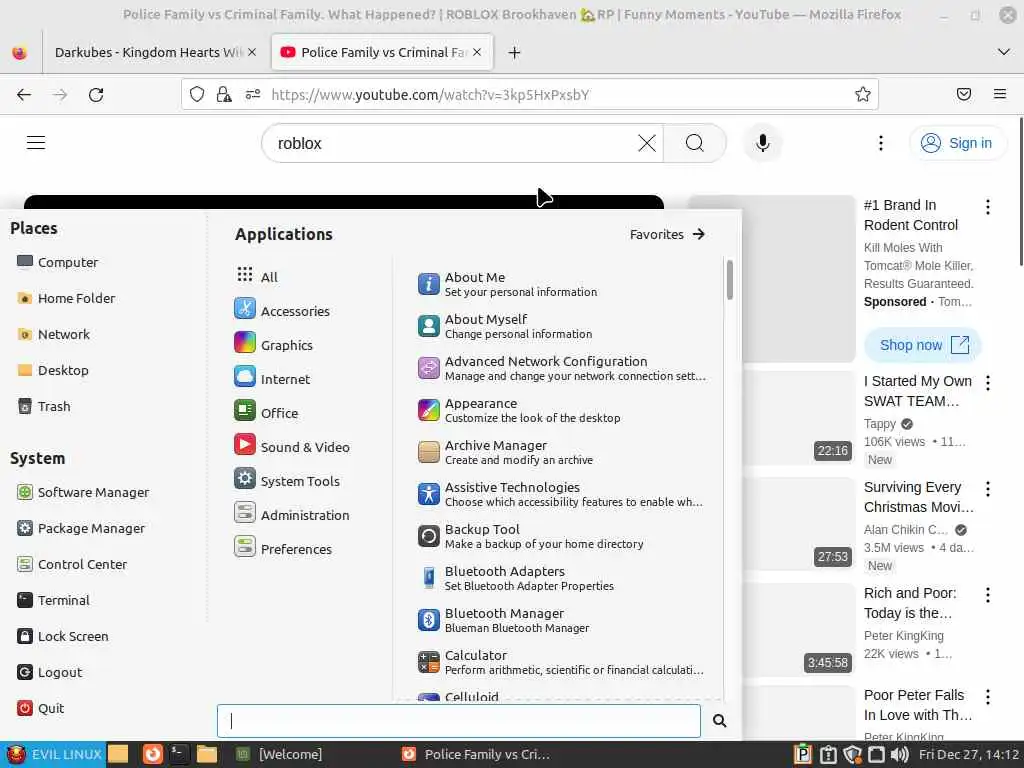Click [Welcome] taskbar window

coord(280,754)
